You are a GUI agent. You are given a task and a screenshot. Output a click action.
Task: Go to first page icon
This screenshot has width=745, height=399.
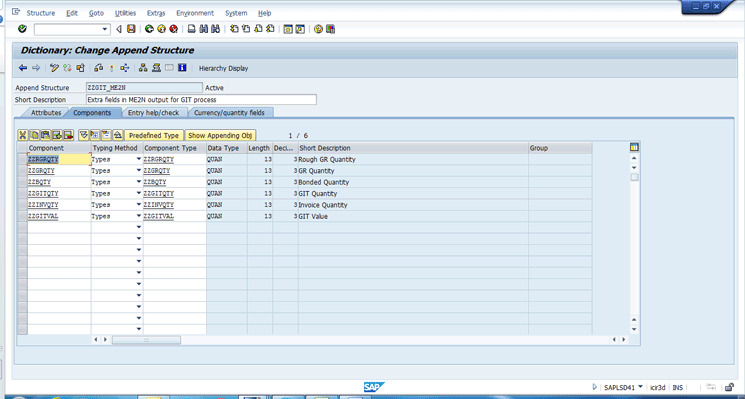(234, 29)
